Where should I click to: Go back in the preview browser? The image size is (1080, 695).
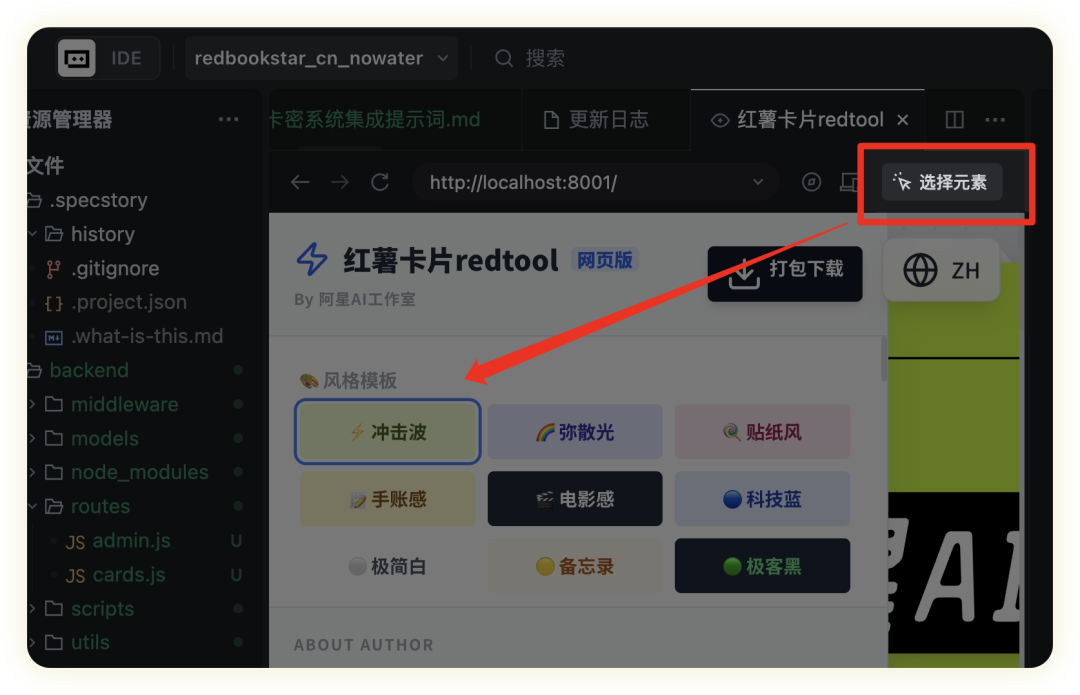300,183
